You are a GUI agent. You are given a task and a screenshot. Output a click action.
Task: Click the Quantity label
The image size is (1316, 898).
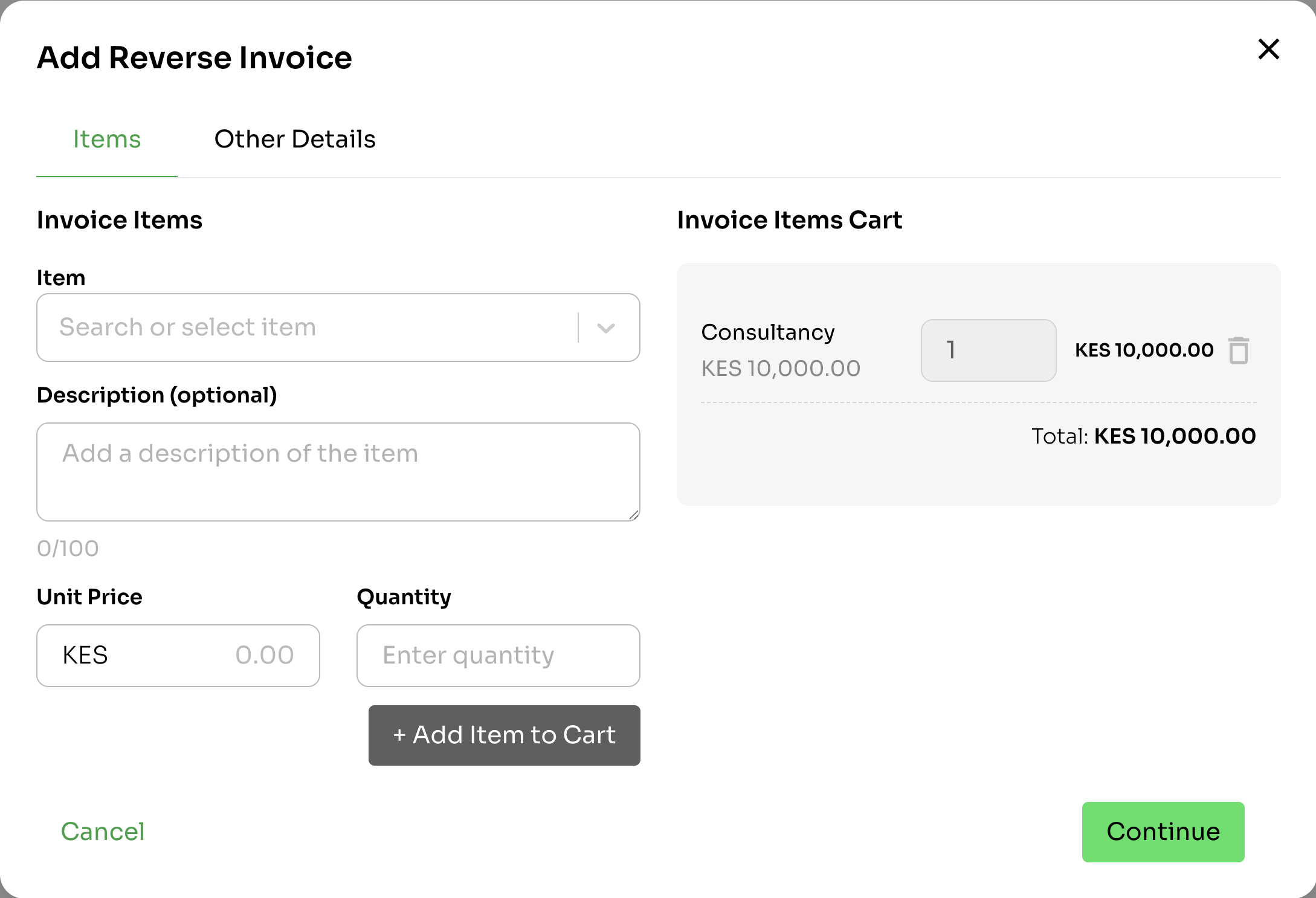tap(404, 597)
